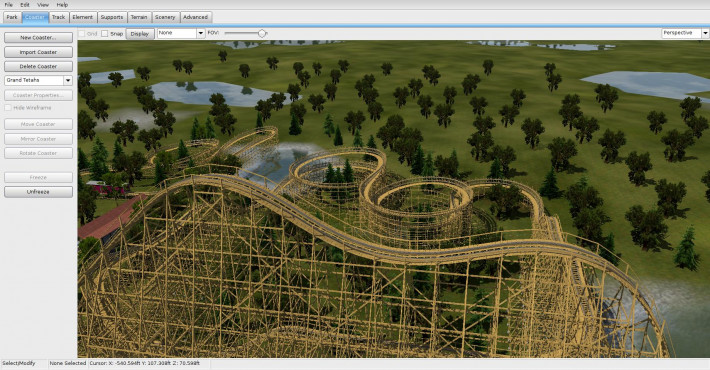Open the Help menu
Screen dimensions: 710x370
tap(62, 5)
